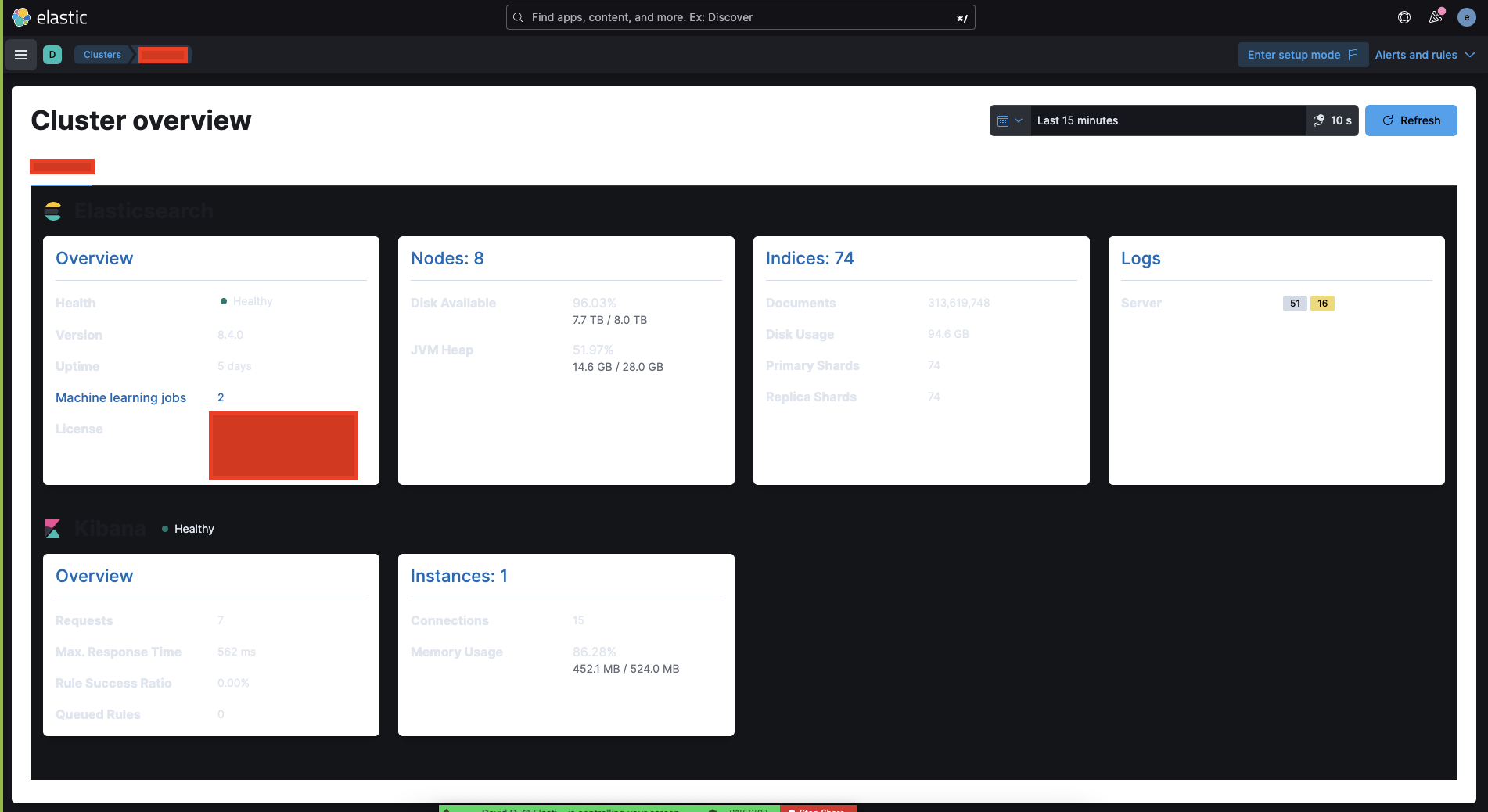
Task: Click the Find apps search field
Action: tap(739, 16)
